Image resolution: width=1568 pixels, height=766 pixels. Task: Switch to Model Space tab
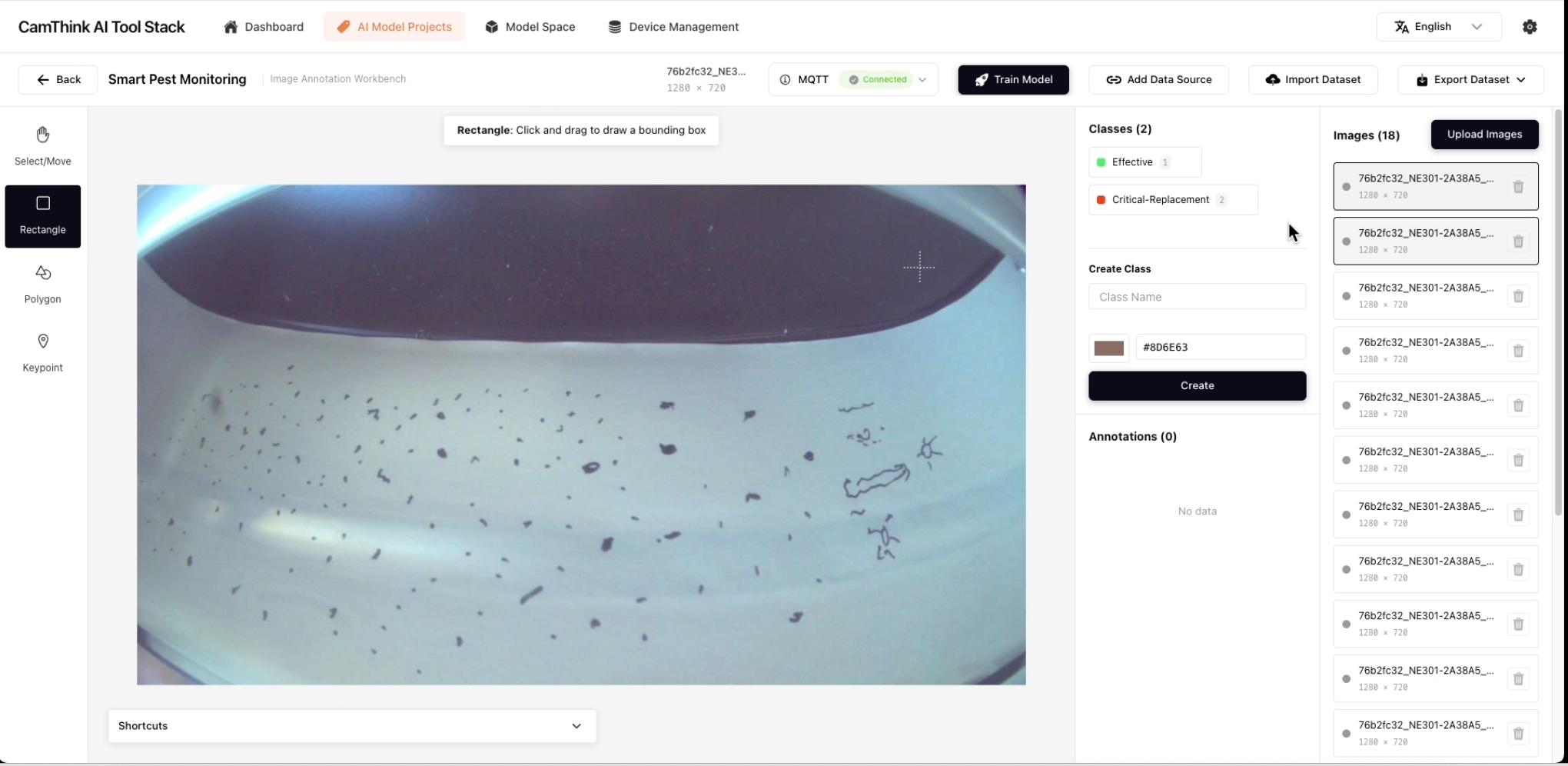[x=530, y=27]
